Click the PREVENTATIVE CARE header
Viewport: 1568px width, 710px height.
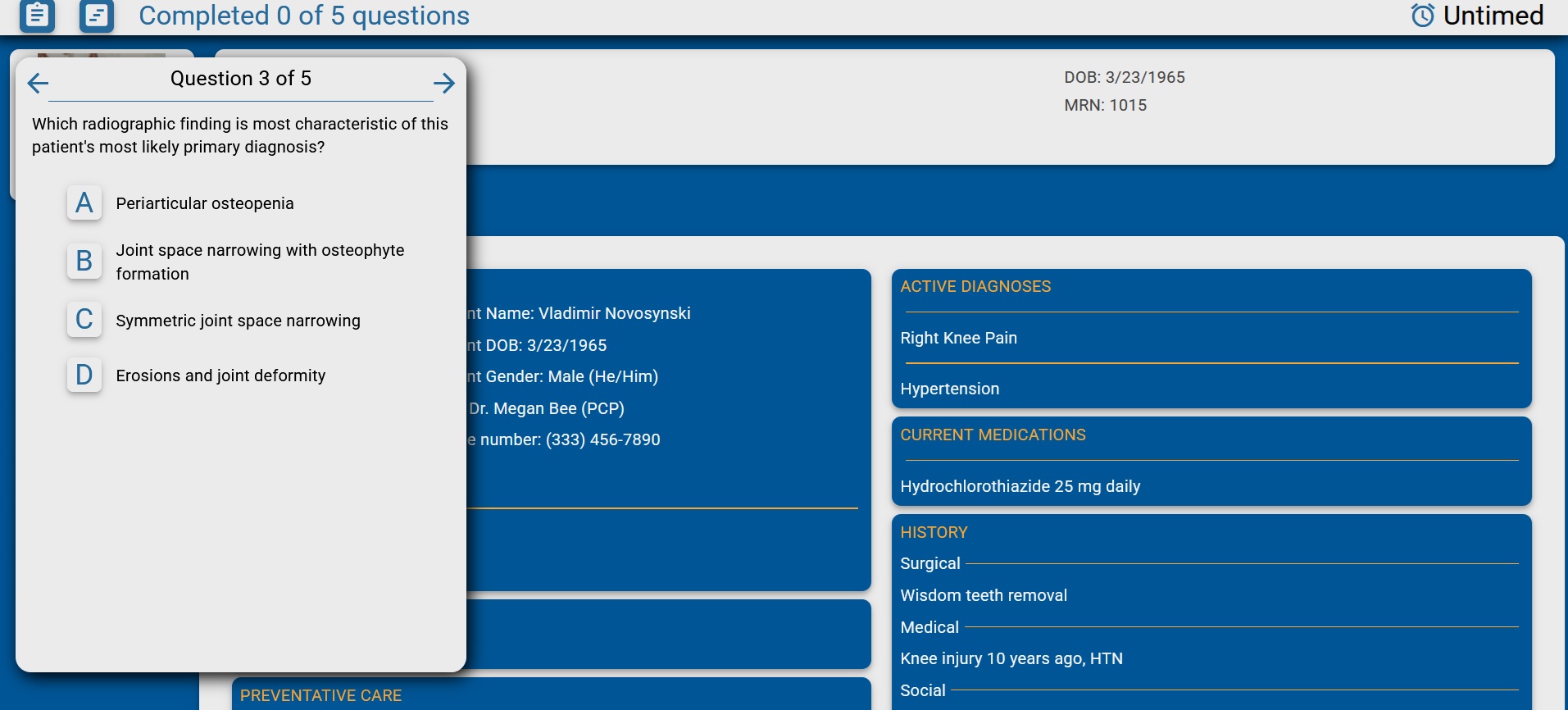320,695
